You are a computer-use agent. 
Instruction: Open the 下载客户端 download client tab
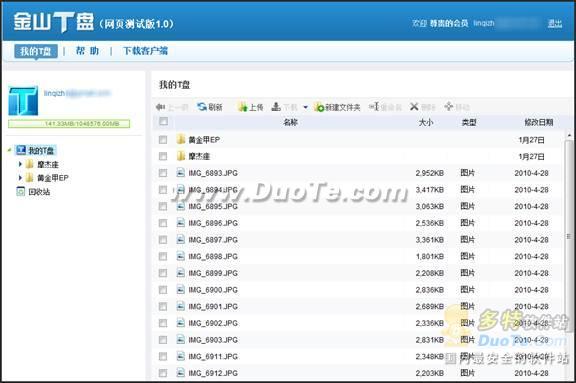pos(145,51)
